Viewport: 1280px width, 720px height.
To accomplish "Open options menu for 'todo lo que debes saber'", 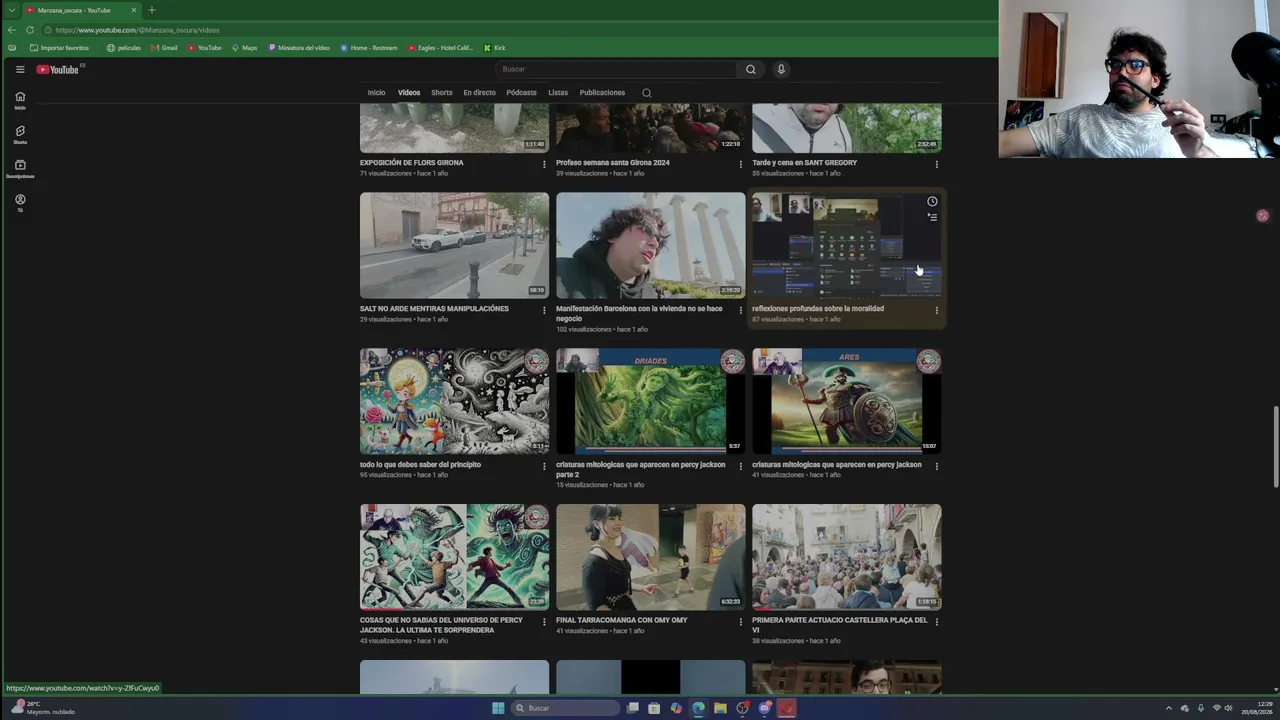I will click(x=544, y=466).
